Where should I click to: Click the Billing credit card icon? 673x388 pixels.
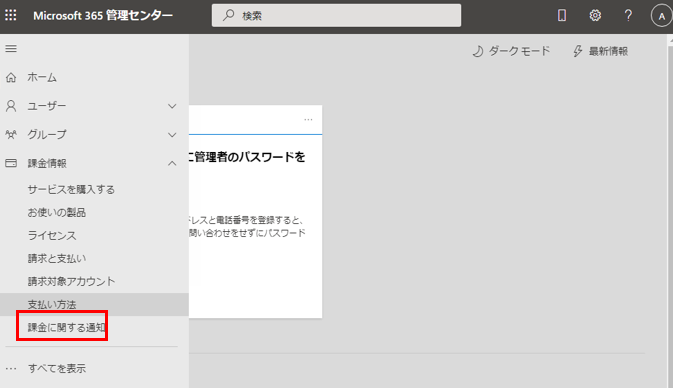[x=11, y=163]
